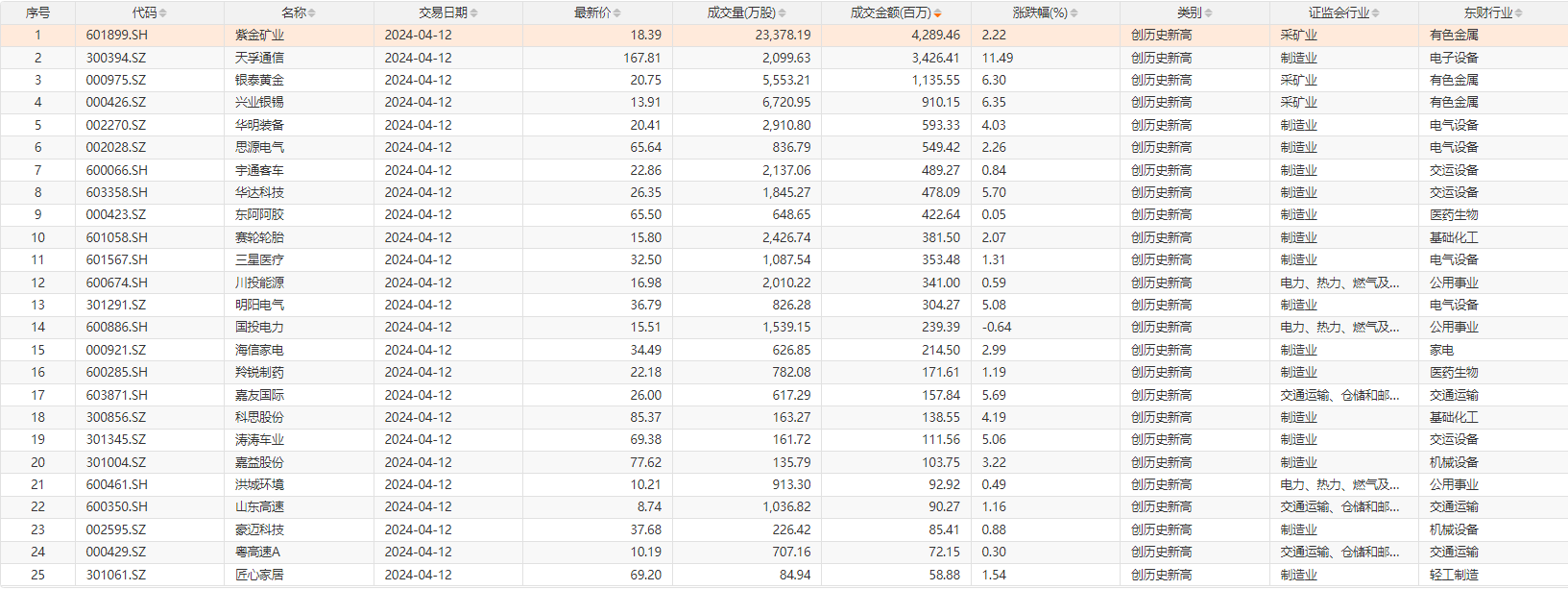Open stock code 002270.SZ
Screen dimensions: 1568x590
[116, 125]
